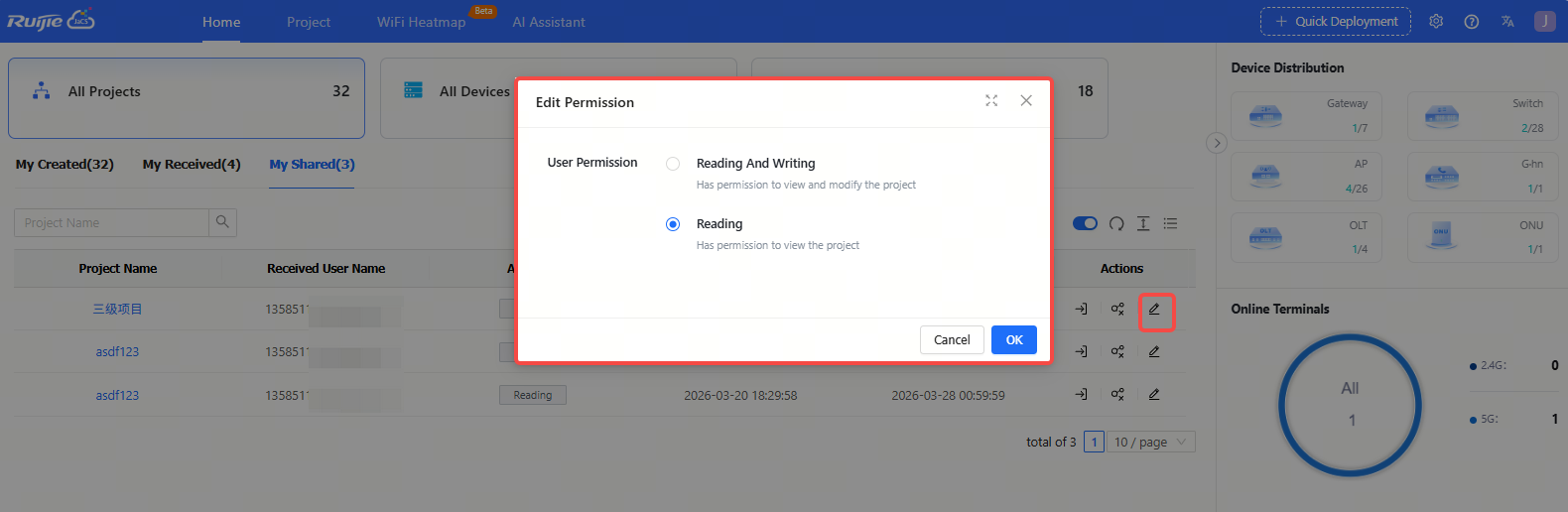Click the column settings list icon

(x=1171, y=223)
